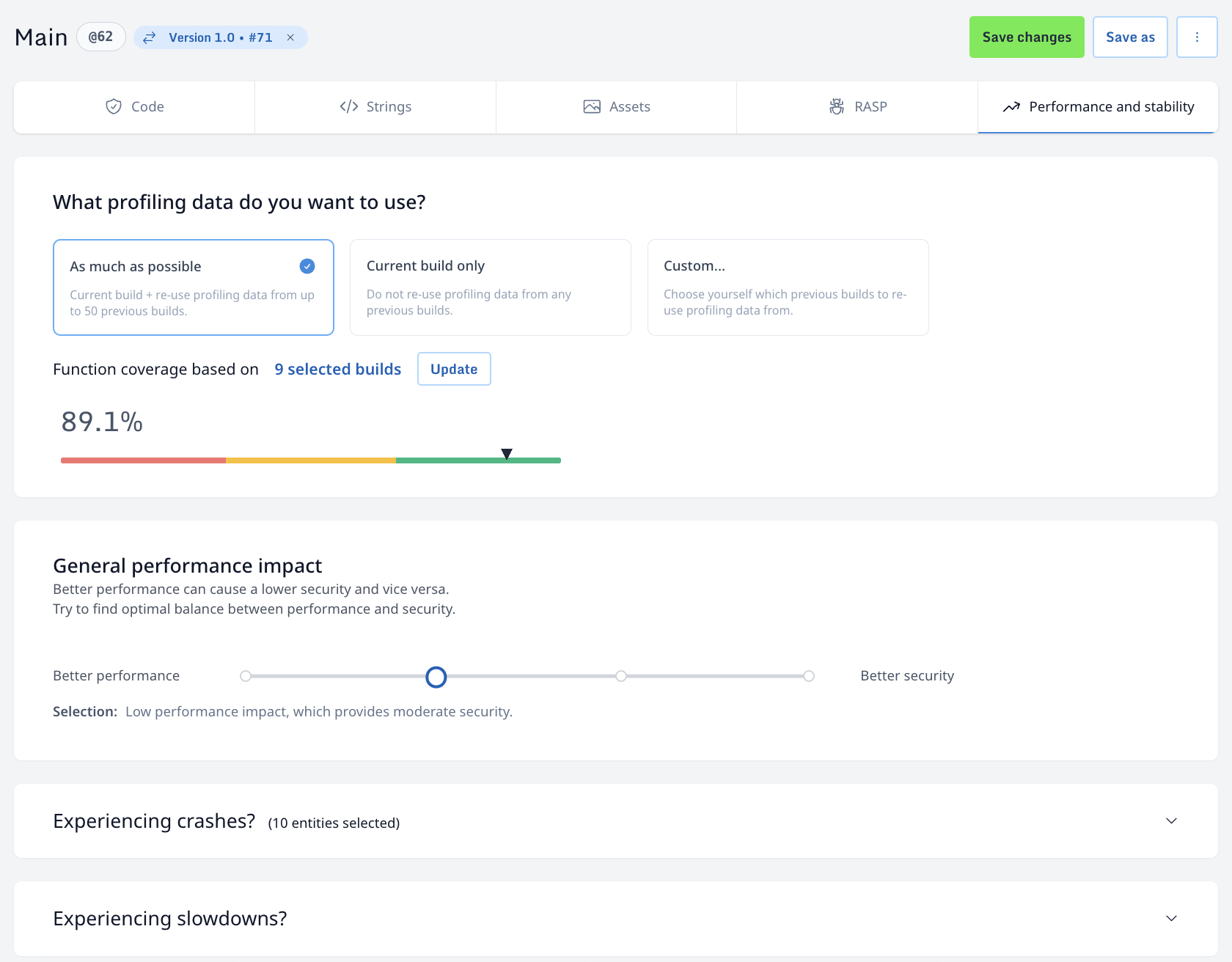Viewport: 1232px width, 962px height.
Task: Open the three-dot more options menu
Action: [1197, 37]
